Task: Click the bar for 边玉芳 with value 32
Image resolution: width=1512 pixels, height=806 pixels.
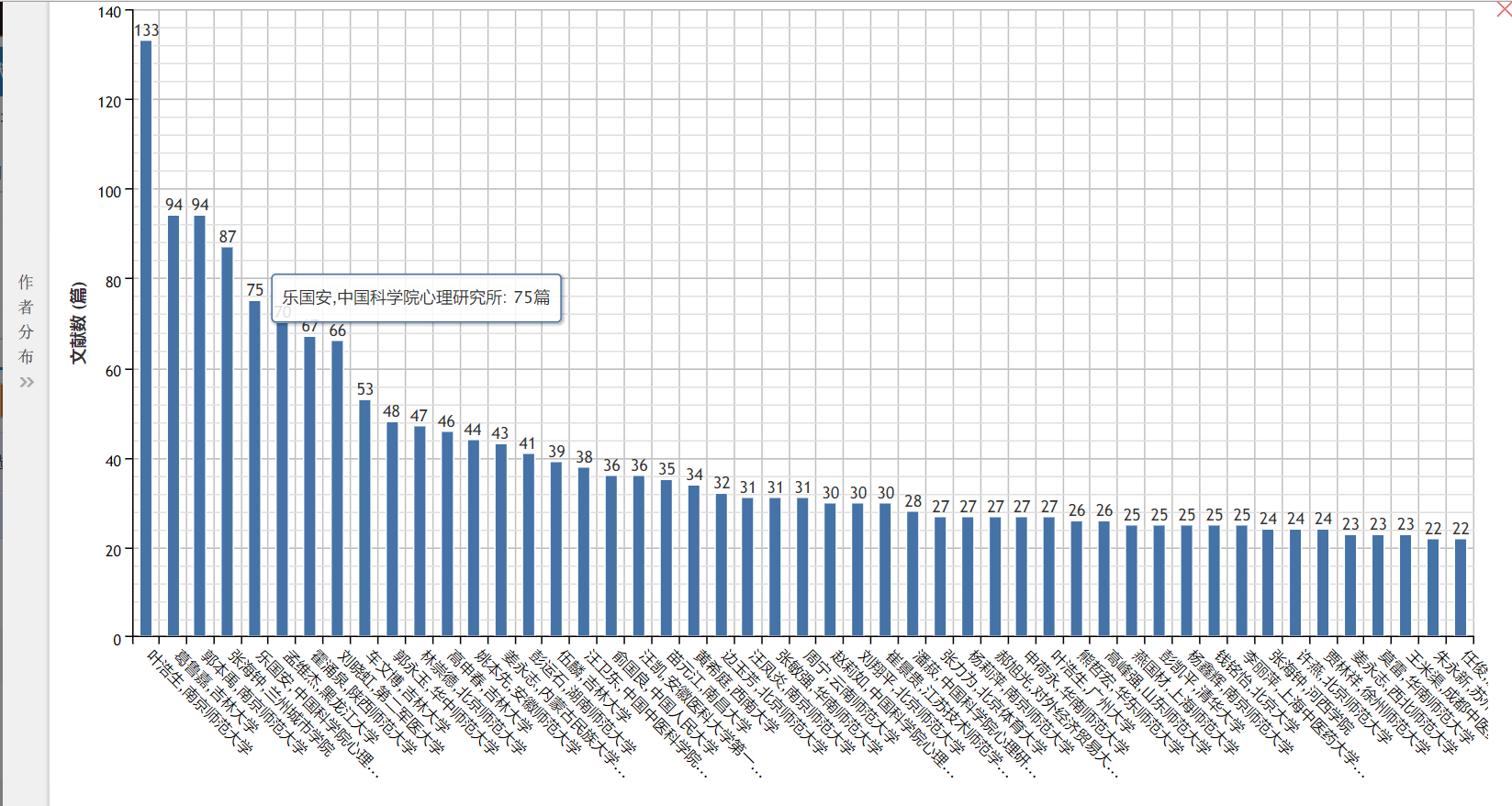Action: (722, 565)
